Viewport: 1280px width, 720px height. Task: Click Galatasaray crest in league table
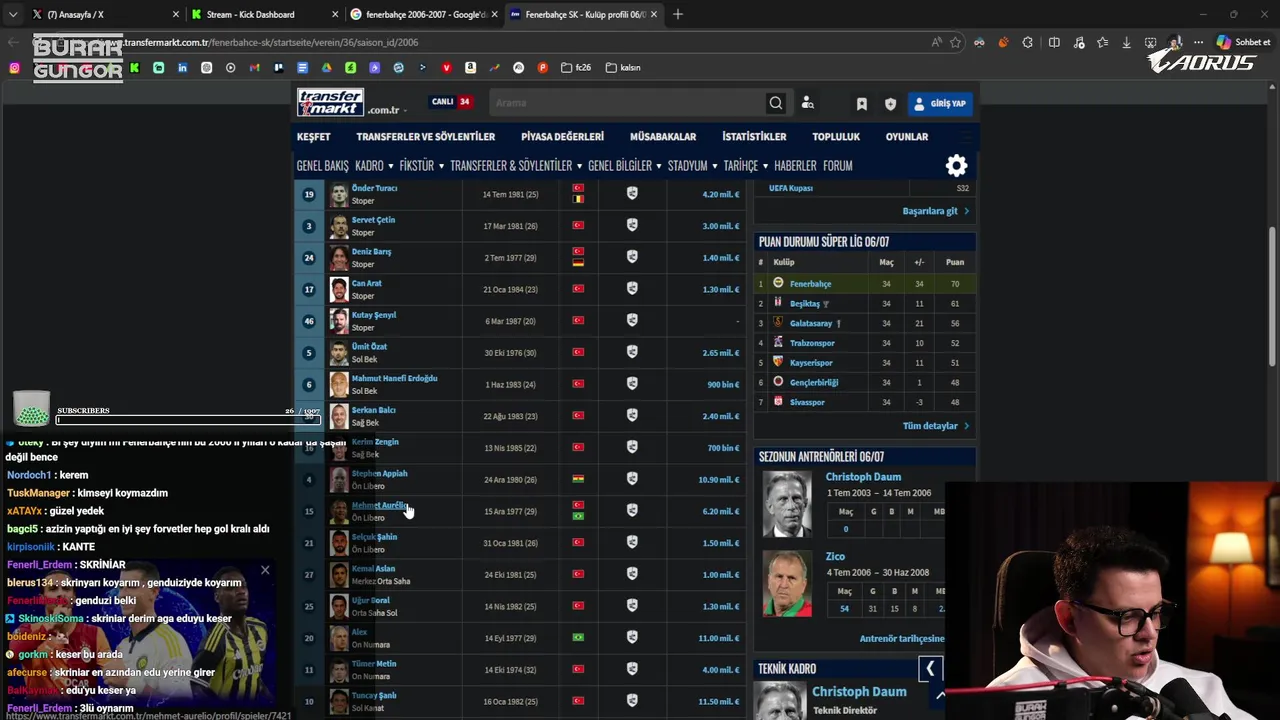coord(778,323)
